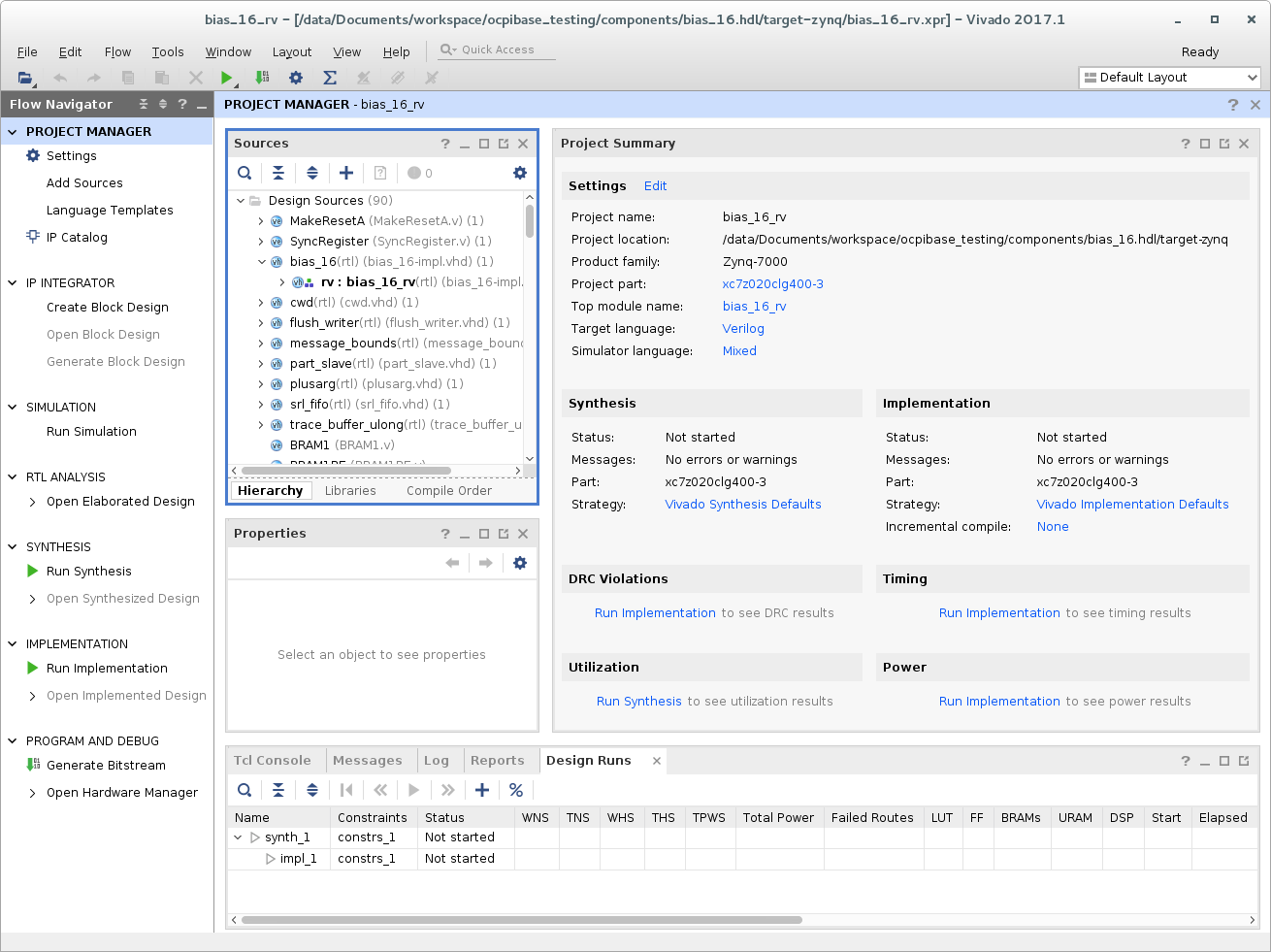Switch to the Messages tab
The height and width of the screenshot is (952, 1271).
tap(367, 761)
